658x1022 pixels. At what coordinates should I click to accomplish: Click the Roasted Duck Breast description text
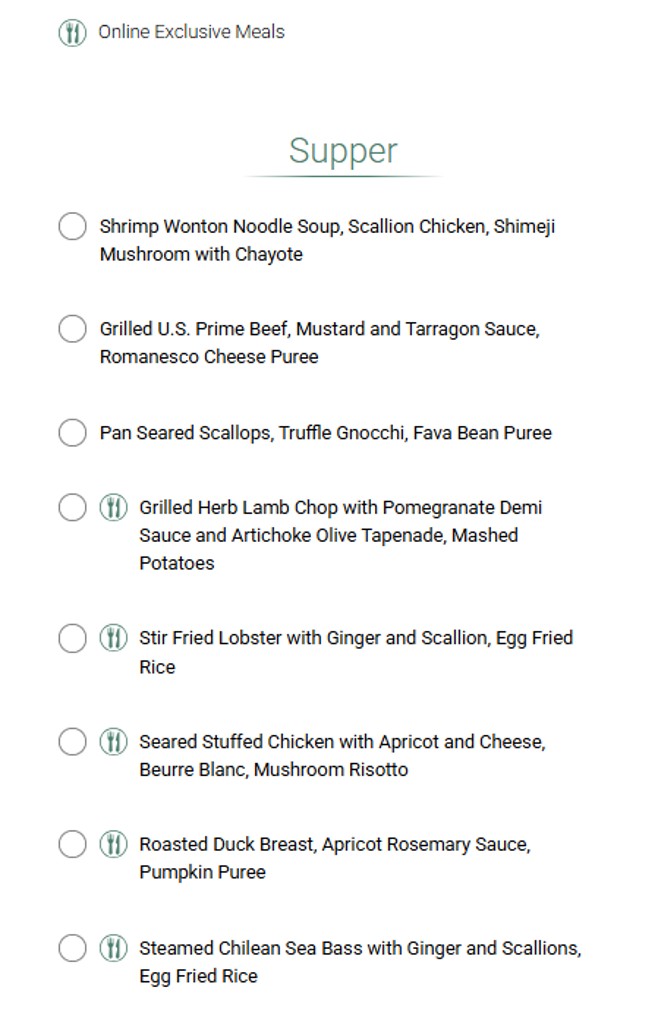334,858
